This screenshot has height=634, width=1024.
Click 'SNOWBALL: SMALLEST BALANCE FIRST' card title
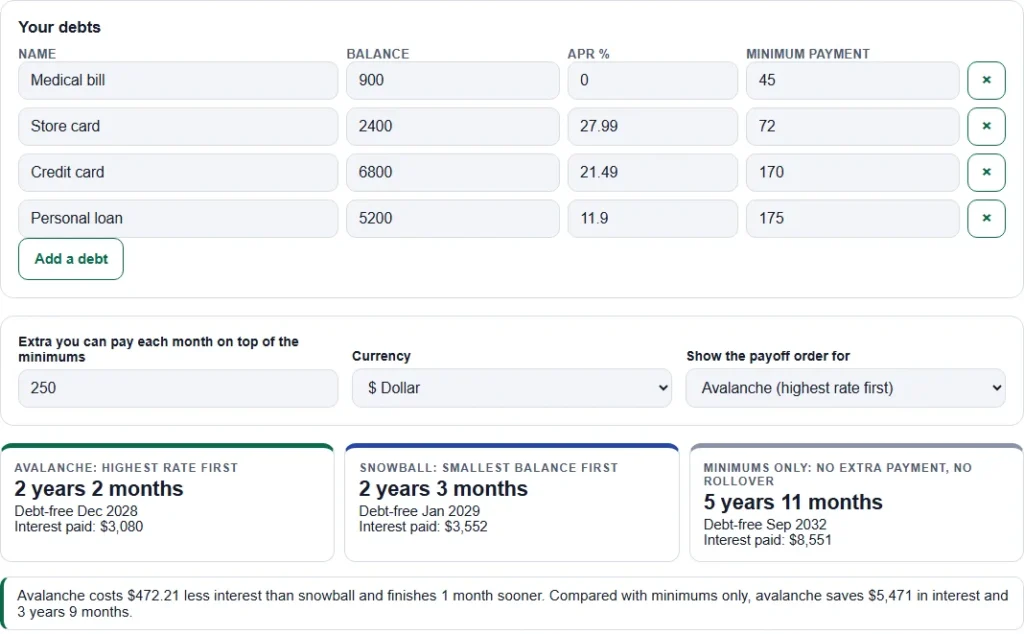488,468
